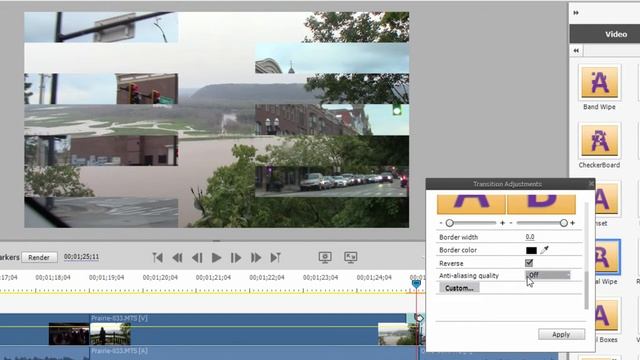Click the A start preview thumbnail
Viewport: 640px width, 360px height.
click(x=471, y=204)
